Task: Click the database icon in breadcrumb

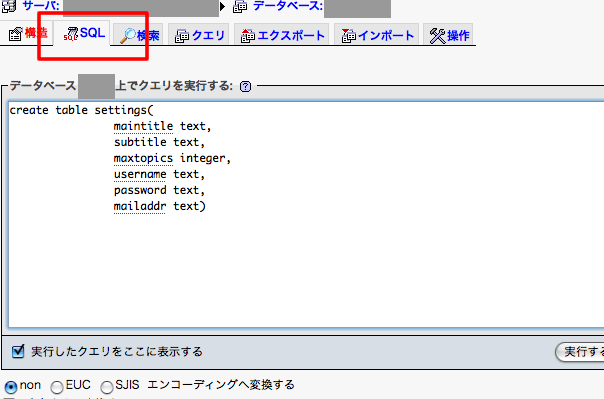Action: [x=240, y=6]
